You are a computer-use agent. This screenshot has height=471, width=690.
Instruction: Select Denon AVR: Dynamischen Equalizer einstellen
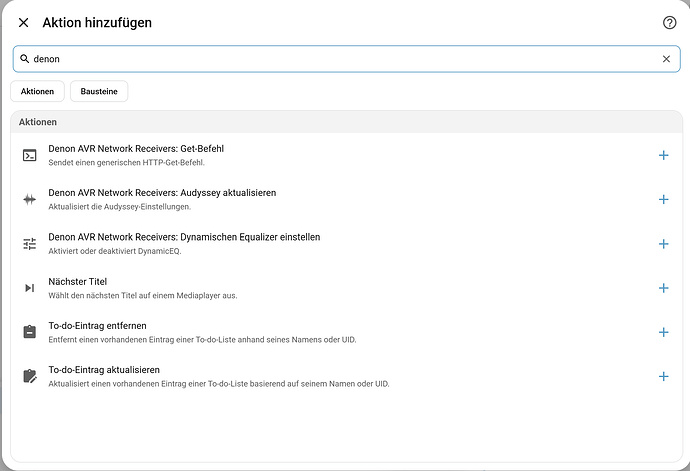(184, 237)
